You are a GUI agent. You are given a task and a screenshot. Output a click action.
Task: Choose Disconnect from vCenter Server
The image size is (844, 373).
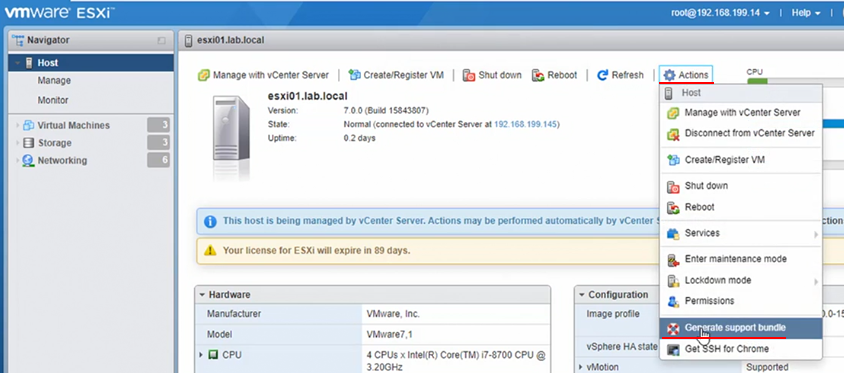tap(741, 133)
